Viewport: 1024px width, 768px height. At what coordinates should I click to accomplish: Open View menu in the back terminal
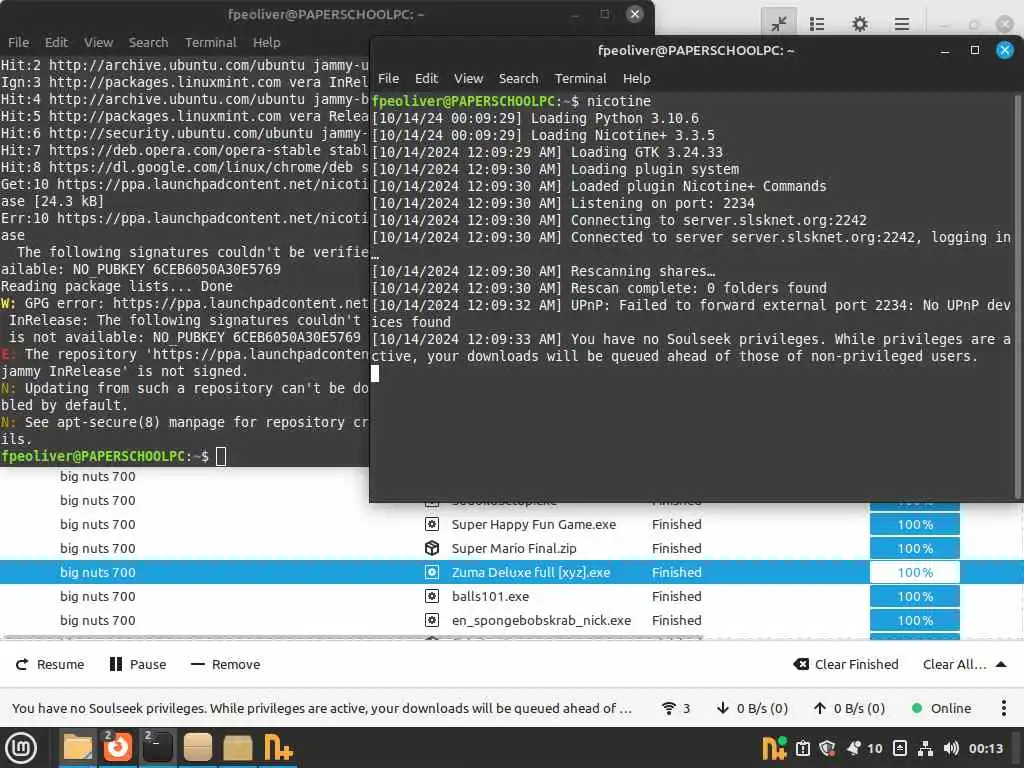point(99,42)
